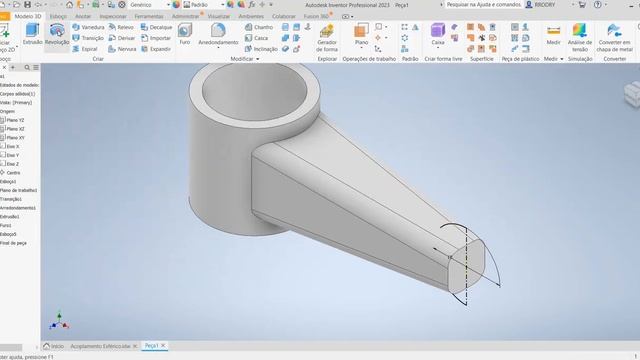The height and width of the screenshot is (360, 640).
Task: Select Plano de trabalho1 in browser
Action: [18, 190]
